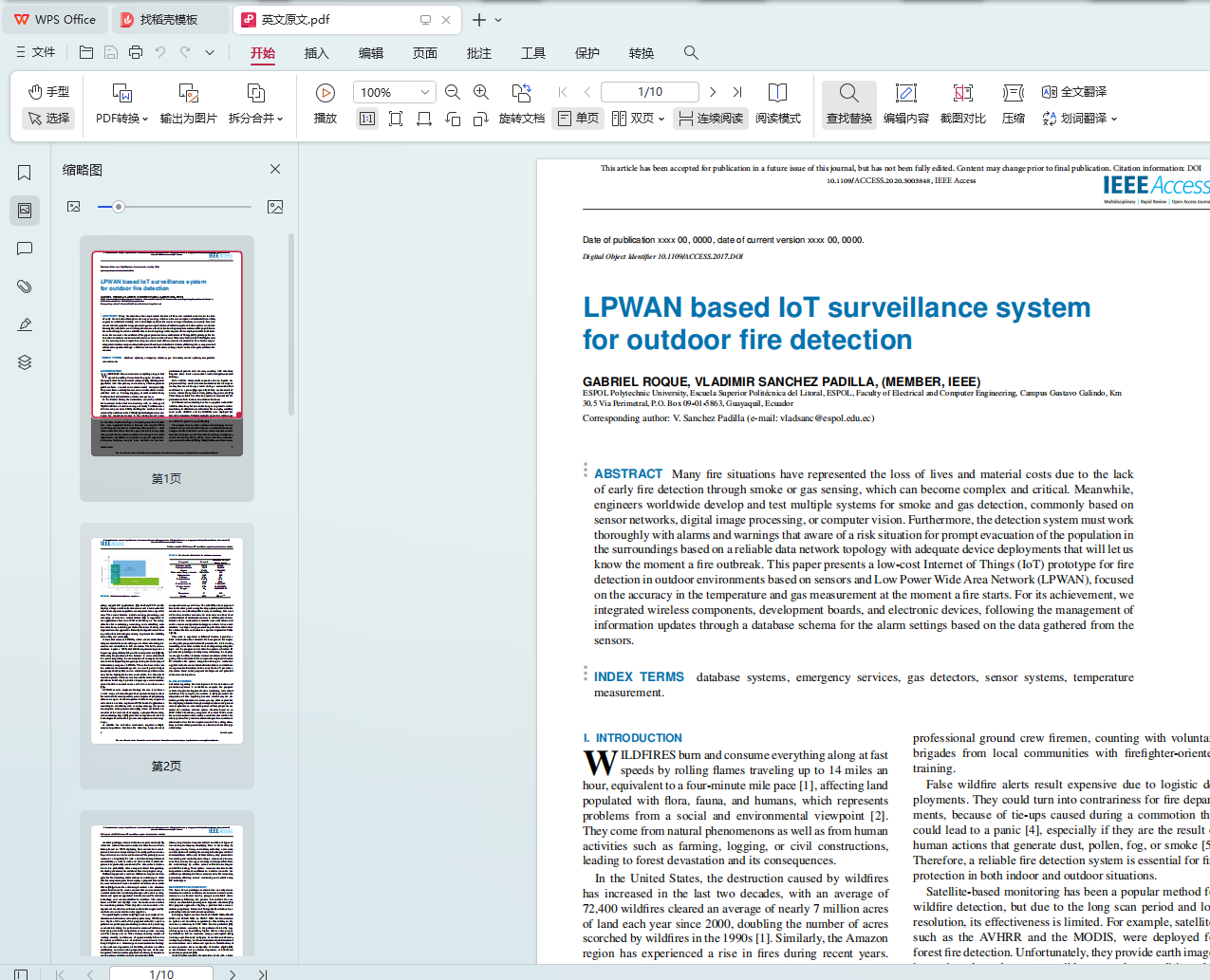Open the Protect (保护) ribbon tab
Screen dimensions: 1210x980
587,53
